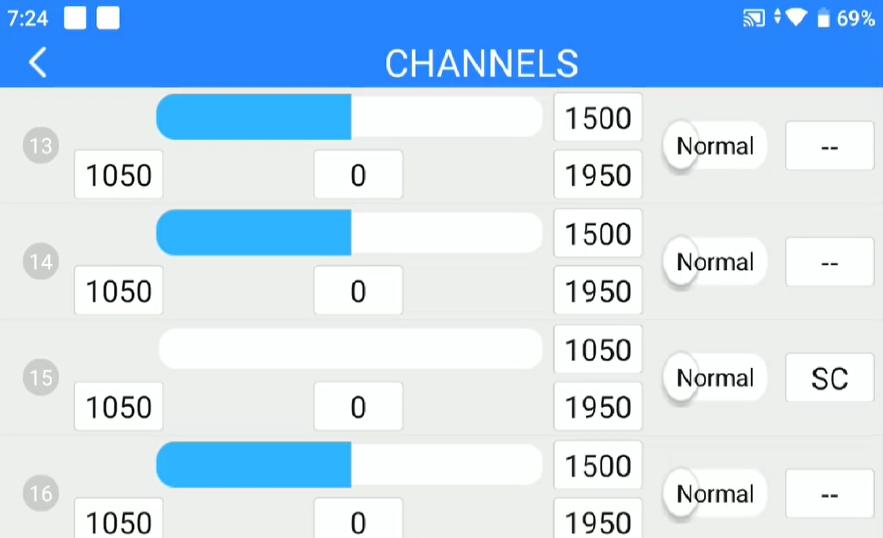Tap the channel 14 number badge
Screen dimensions: 883x538
pyautogui.click(x=41, y=262)
